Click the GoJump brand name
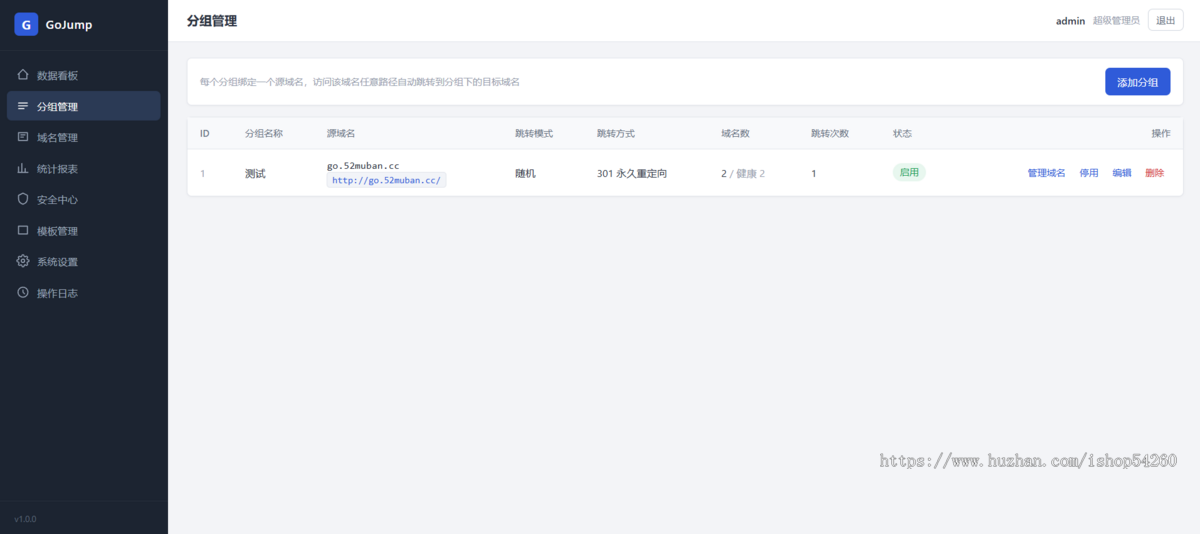The width and height of the screenshot is (1200, 534). (x=69, y=25)
